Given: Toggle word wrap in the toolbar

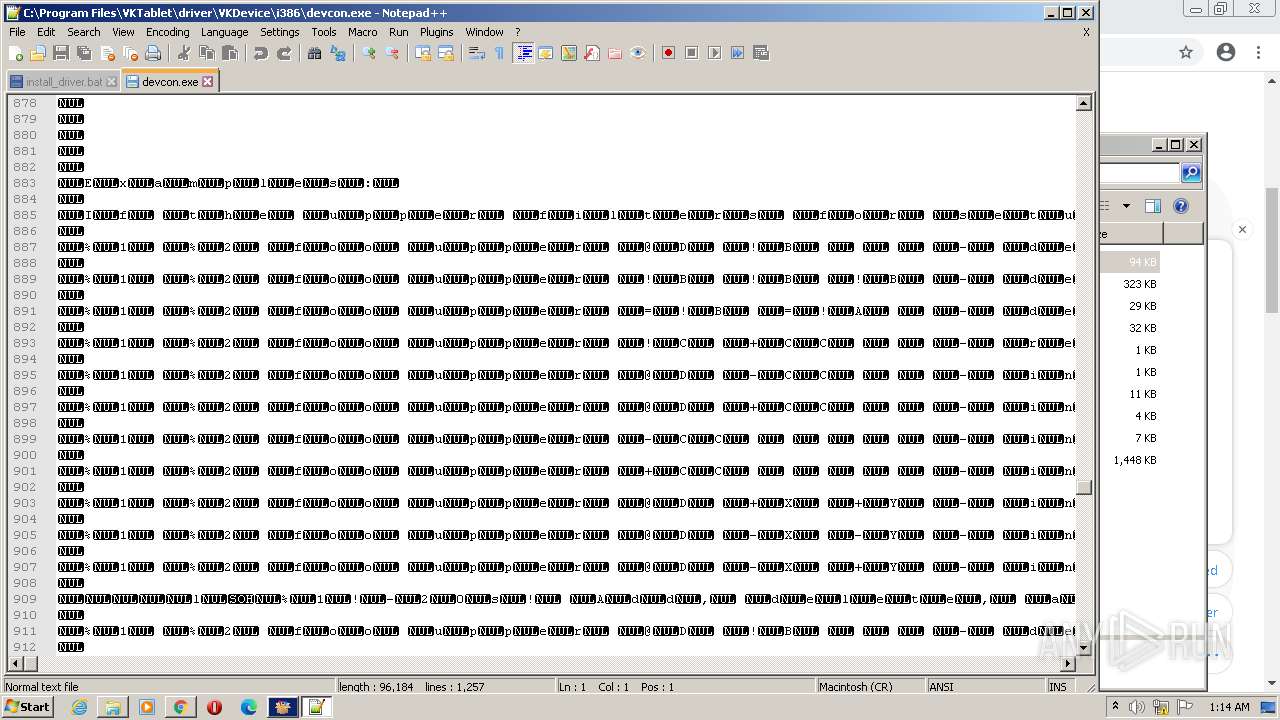Looking at the screenshot, I should coord(476,53).
